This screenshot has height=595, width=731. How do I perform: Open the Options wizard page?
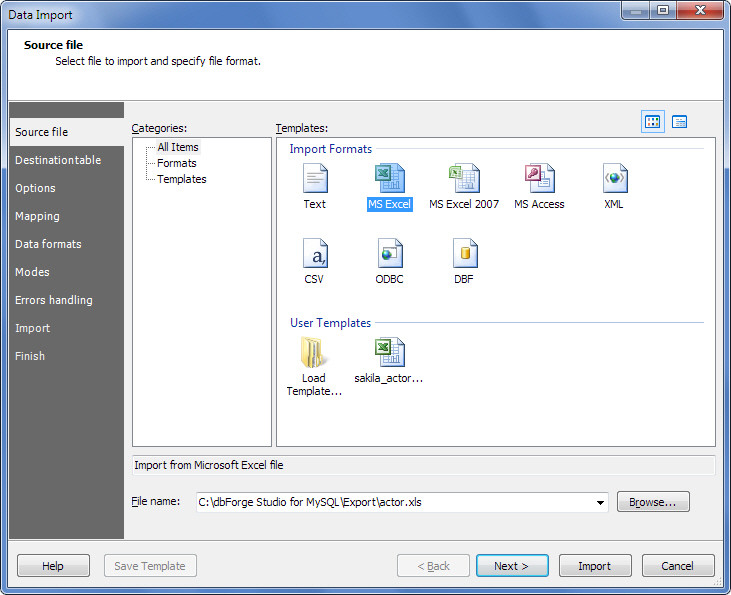[67, 188]
